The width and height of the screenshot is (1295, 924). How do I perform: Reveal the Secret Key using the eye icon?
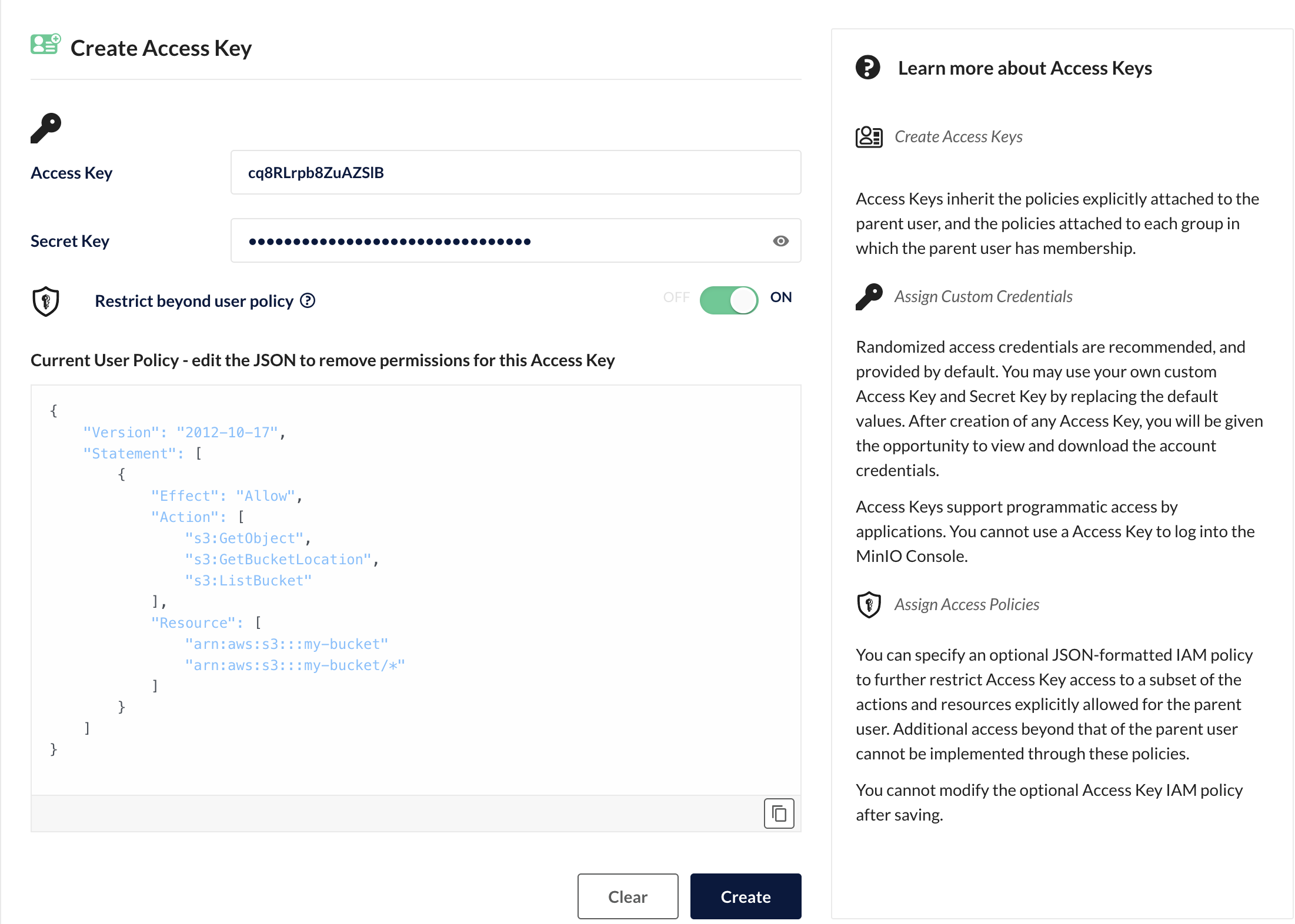pyautogui.click(x=780, y=240)
